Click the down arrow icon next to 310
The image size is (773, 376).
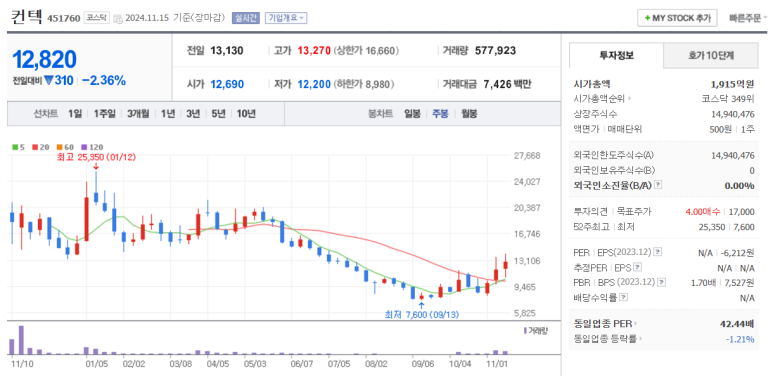[x=48, y=80]
